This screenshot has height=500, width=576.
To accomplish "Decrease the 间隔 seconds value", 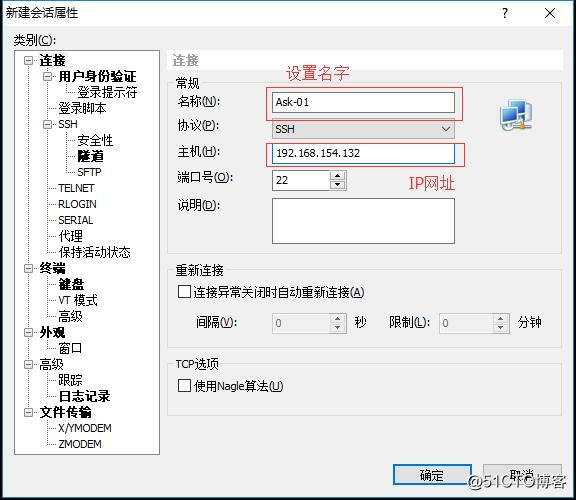I will [338, 328].
